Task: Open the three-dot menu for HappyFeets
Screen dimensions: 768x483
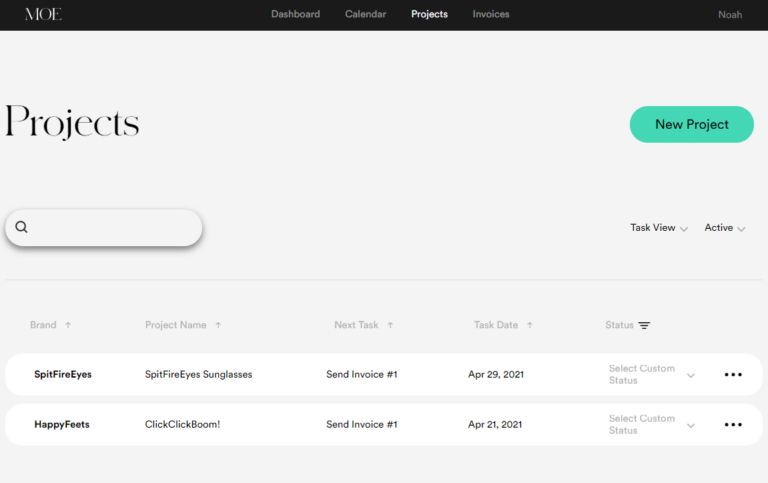Action: [733, 425]
